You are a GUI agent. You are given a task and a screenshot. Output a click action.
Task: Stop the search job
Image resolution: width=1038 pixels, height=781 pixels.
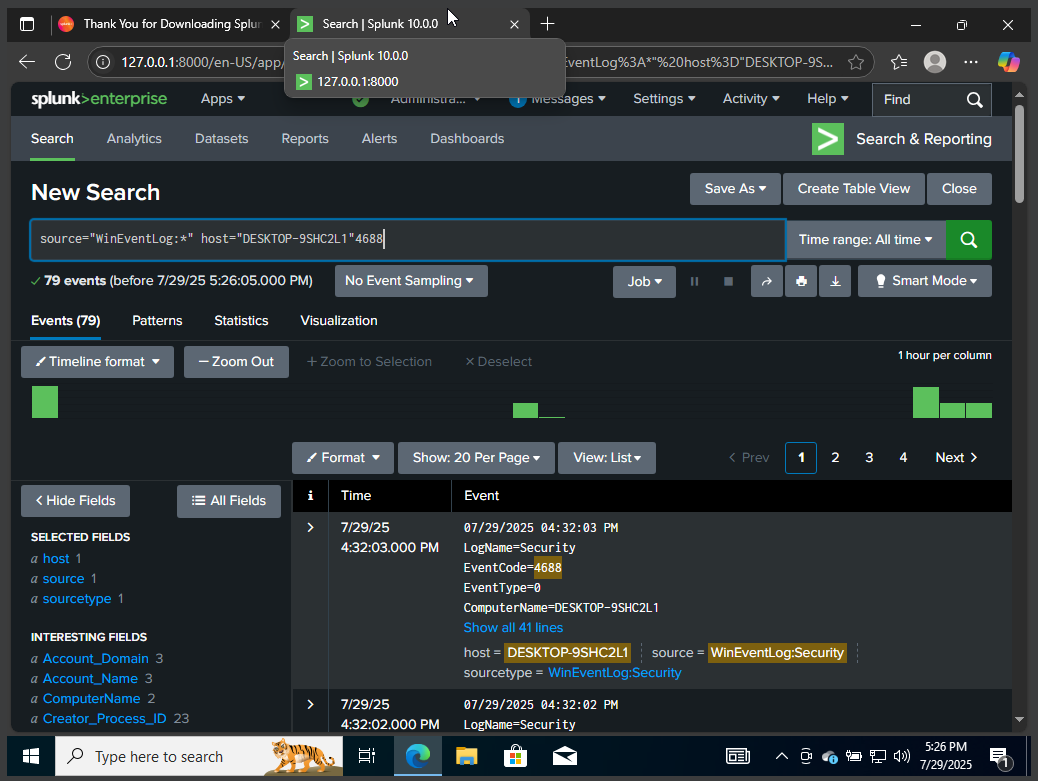(x=728, y=281)
